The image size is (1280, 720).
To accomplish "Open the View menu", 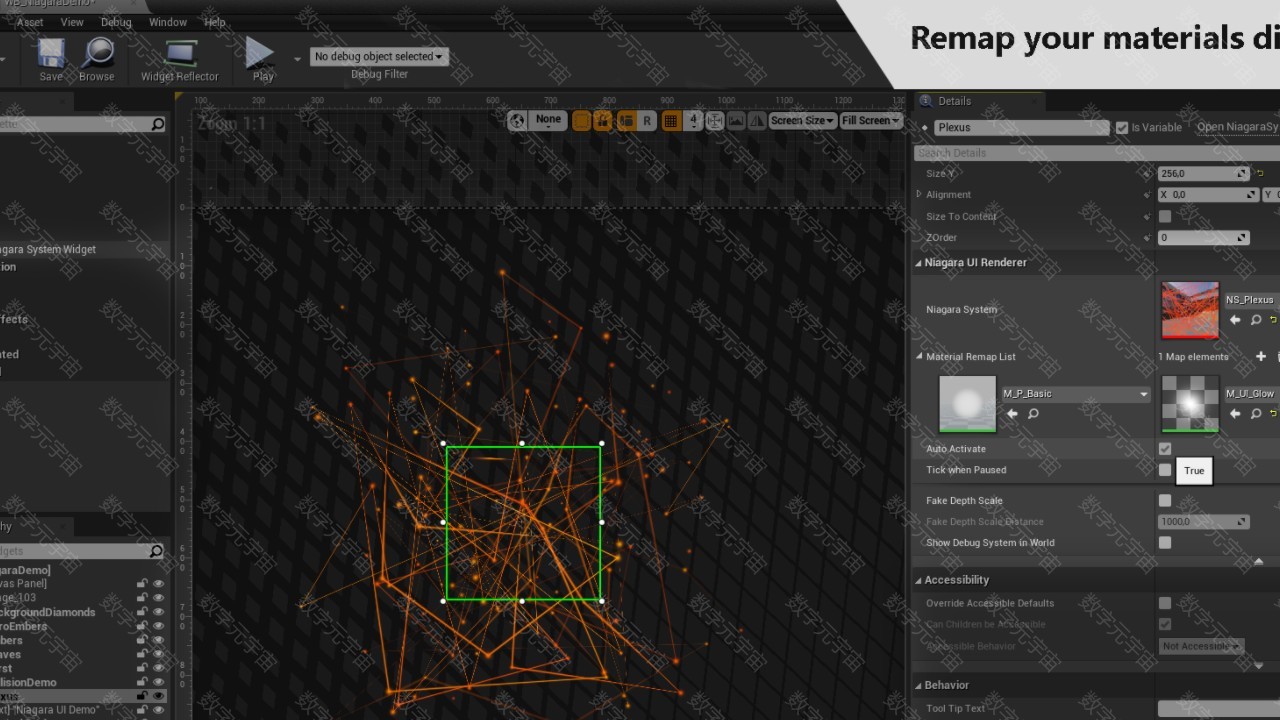I will [72, 22].
